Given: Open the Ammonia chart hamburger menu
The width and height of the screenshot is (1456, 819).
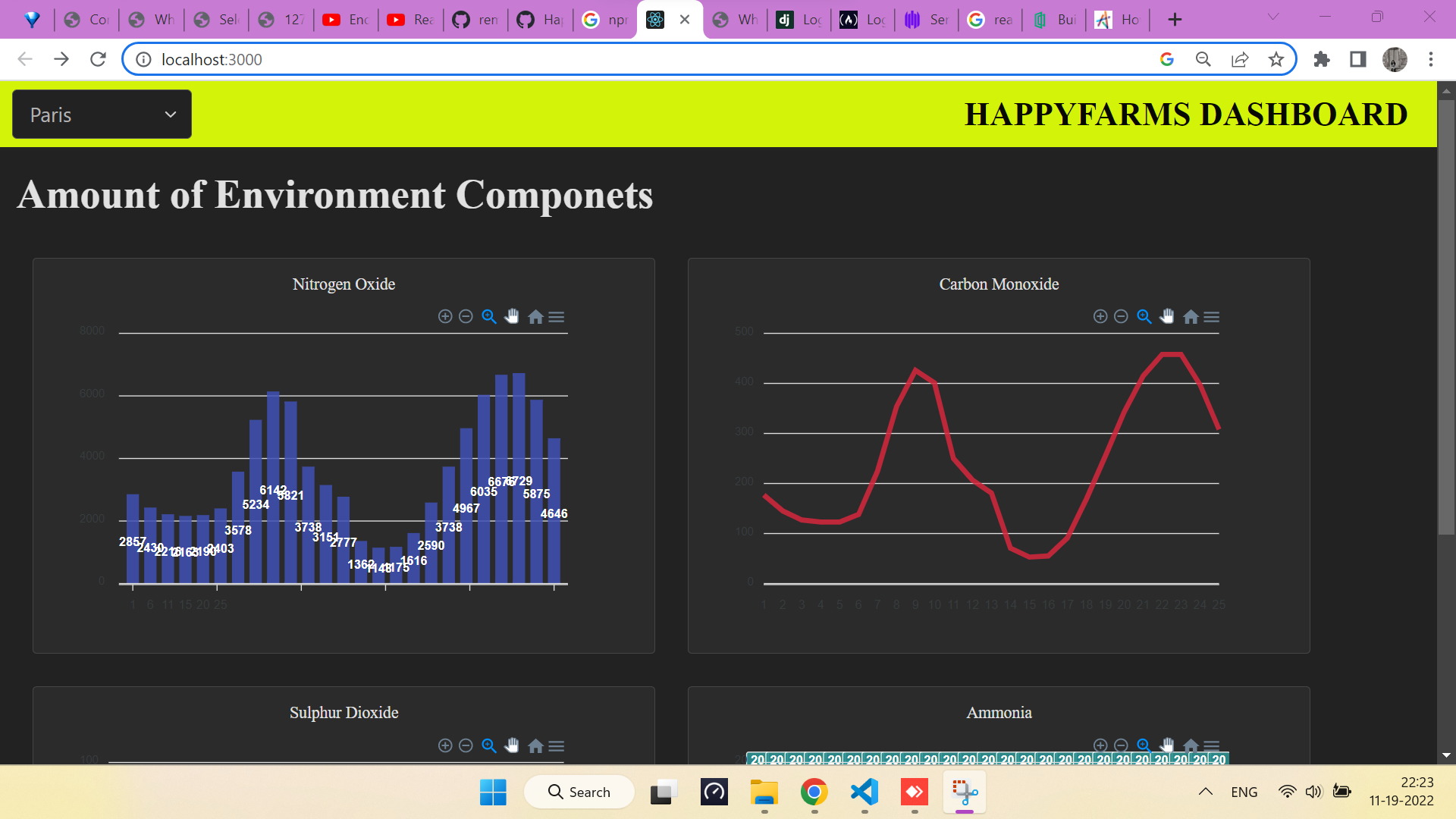Looking at the screenshot, I should [x=1213, y=745].
